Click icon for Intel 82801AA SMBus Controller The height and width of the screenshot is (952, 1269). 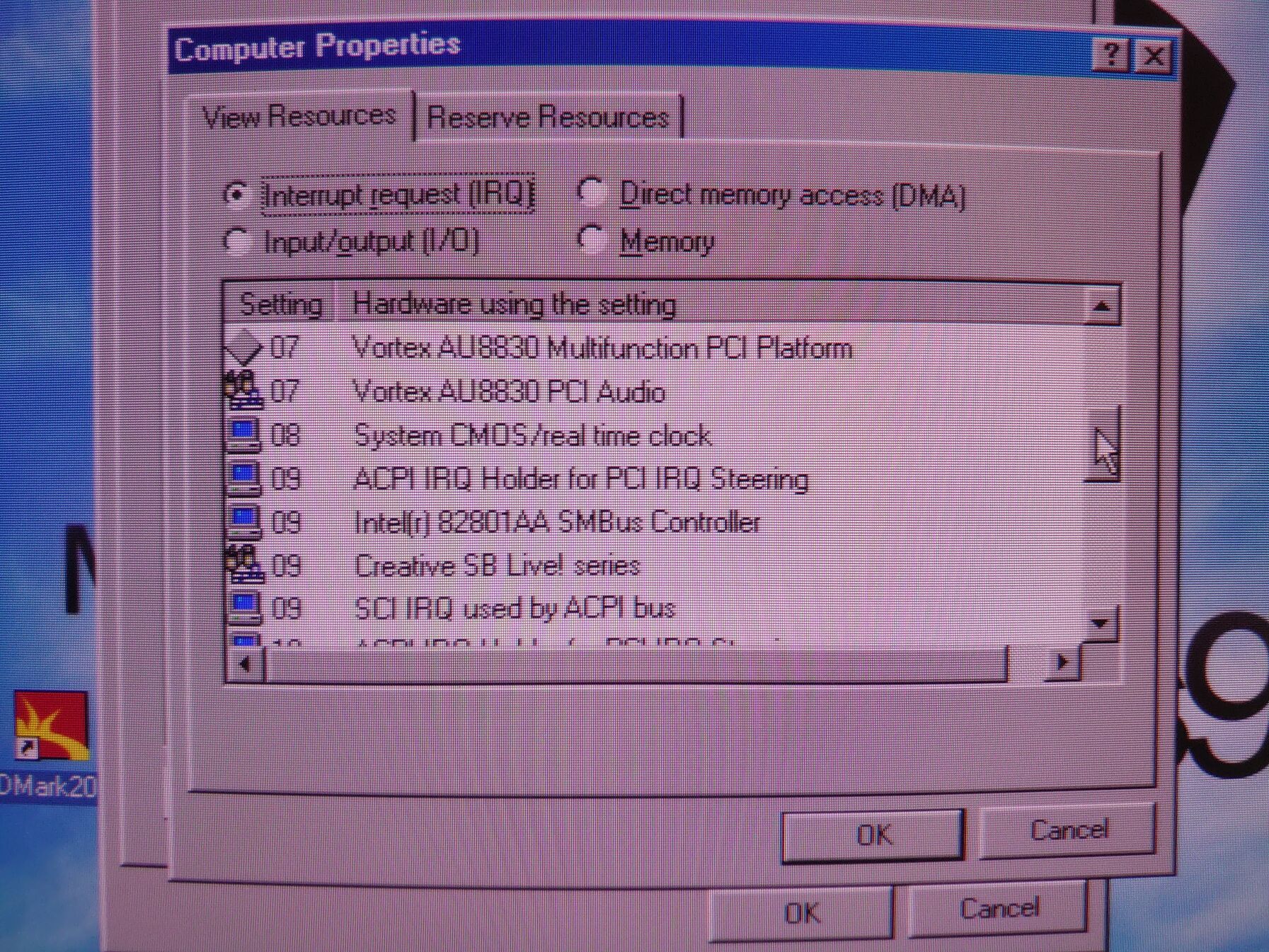pyautogui.click(x=243, y=522)
